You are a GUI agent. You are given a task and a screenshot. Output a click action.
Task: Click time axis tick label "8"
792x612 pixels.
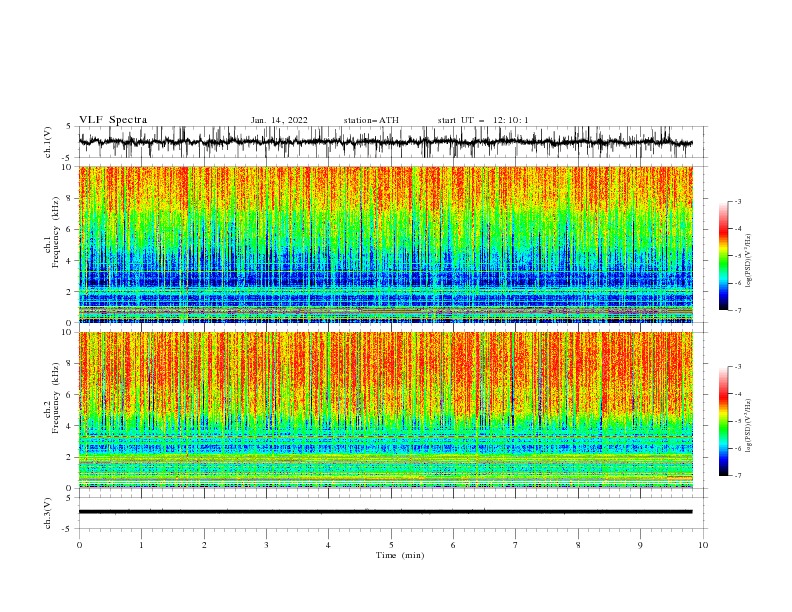click(578, 545)
